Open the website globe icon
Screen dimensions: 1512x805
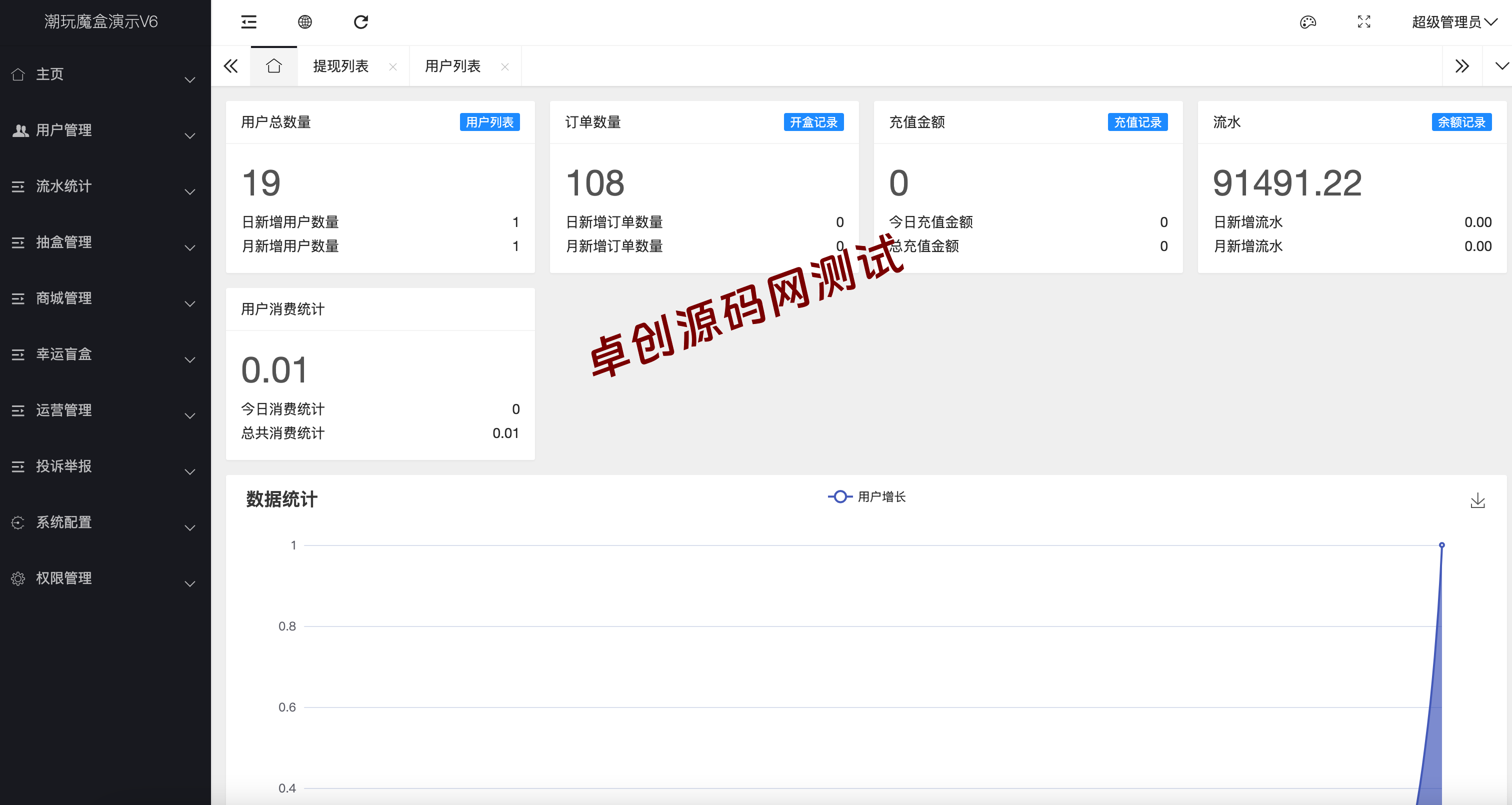click(304, 22)
